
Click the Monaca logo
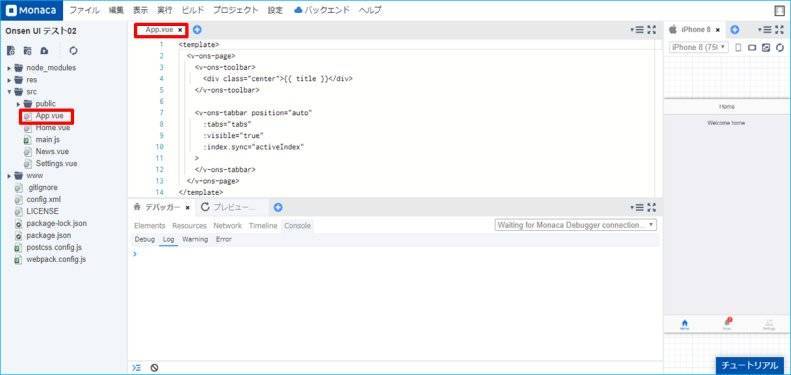(31, 10)
